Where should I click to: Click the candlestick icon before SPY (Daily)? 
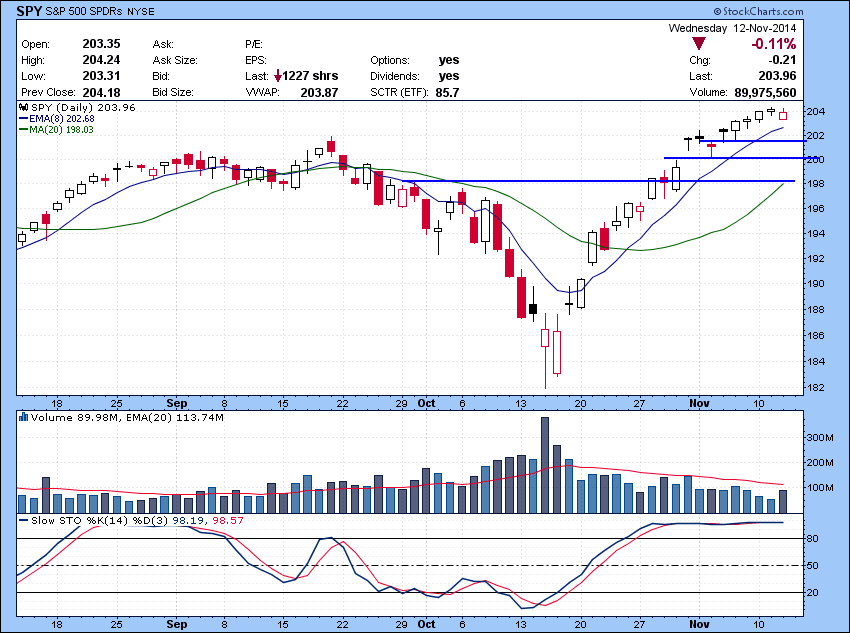click(24, 107)
